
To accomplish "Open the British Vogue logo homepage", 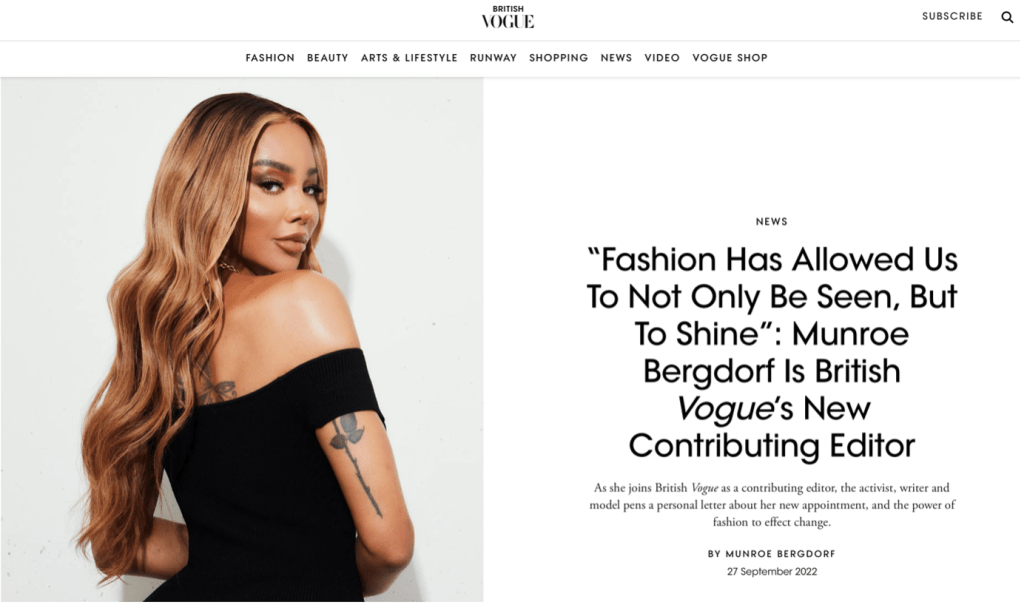I will point(507,17).
